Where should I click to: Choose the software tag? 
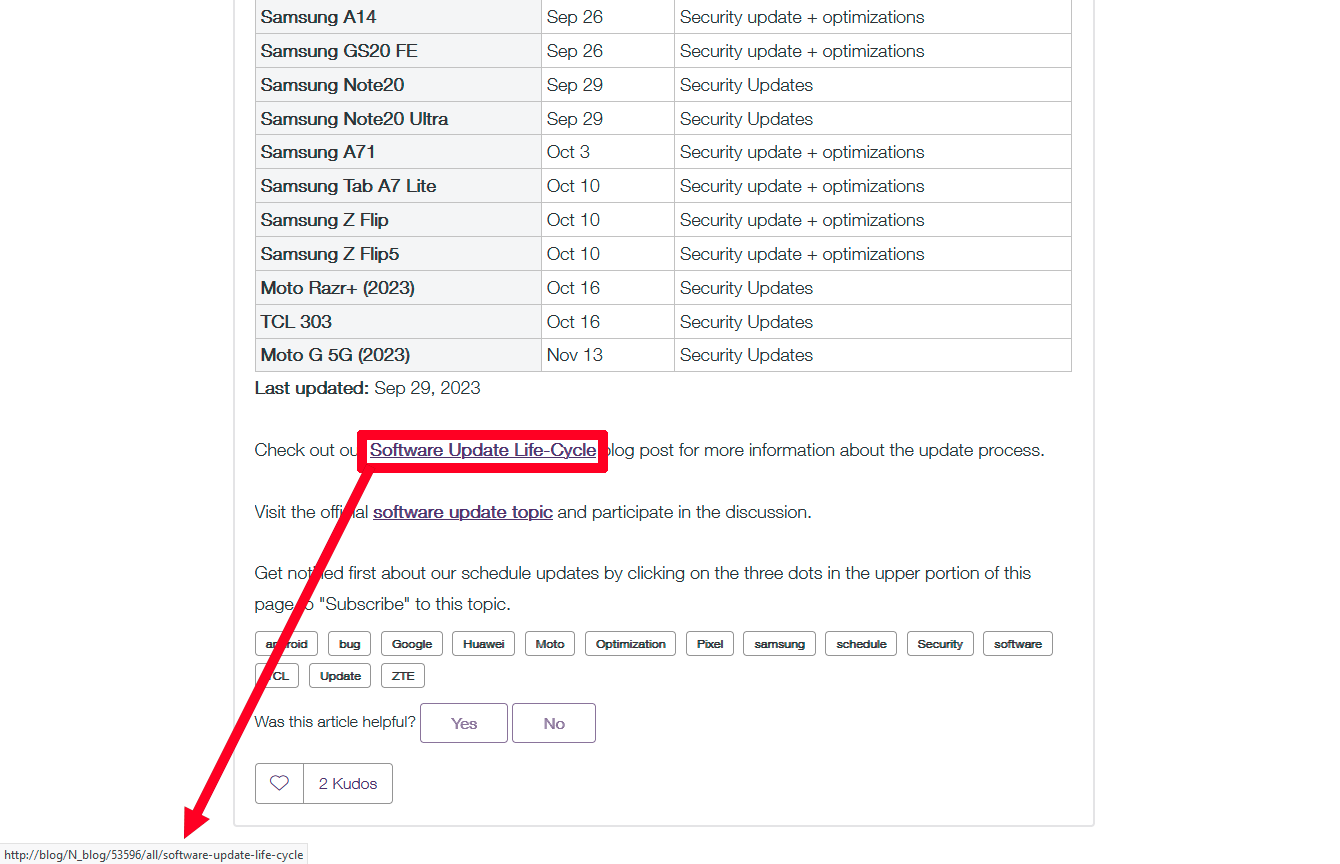(1017, 644)
